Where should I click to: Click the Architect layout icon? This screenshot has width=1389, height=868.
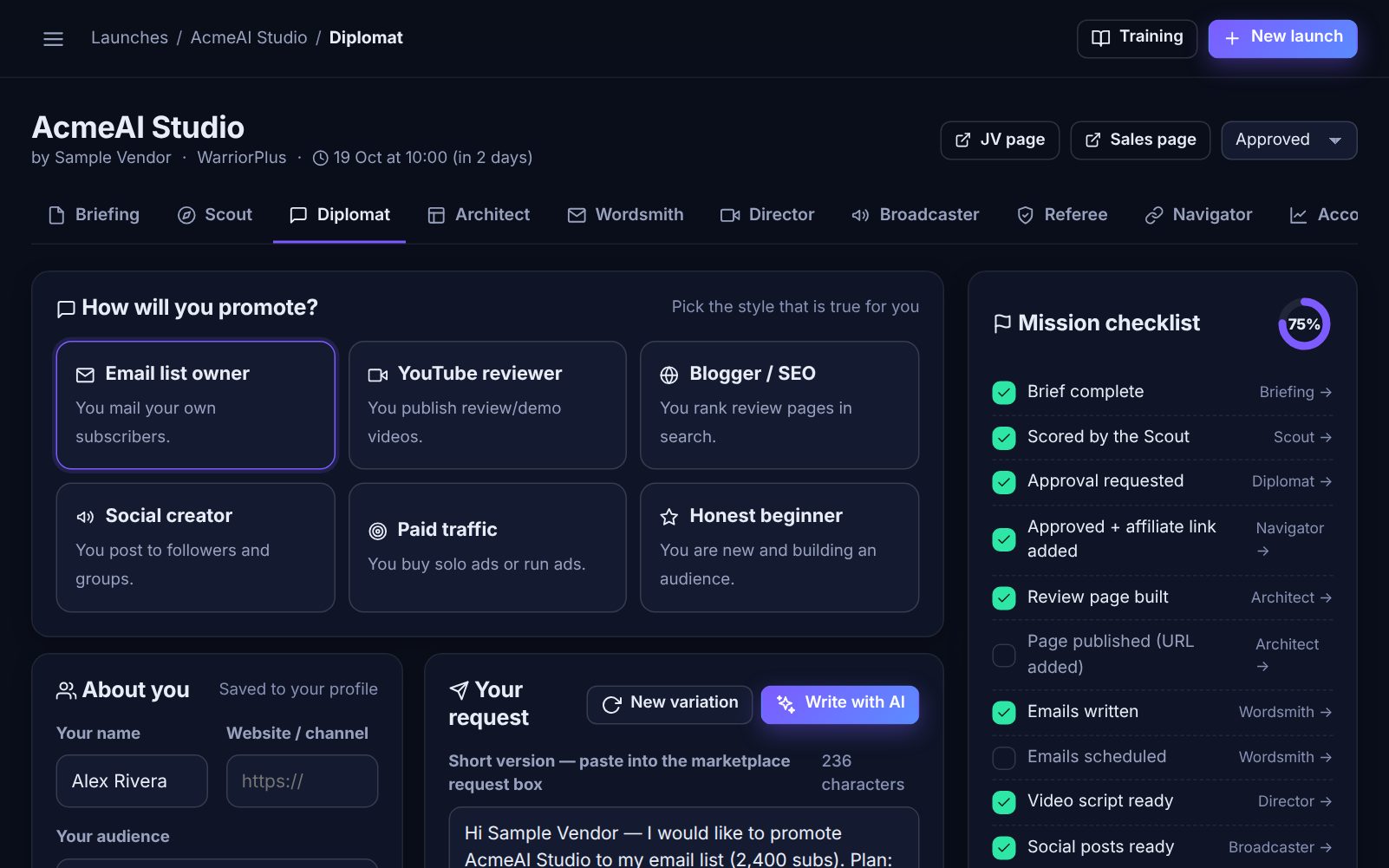pyautogui.click(x=436, y=215)
